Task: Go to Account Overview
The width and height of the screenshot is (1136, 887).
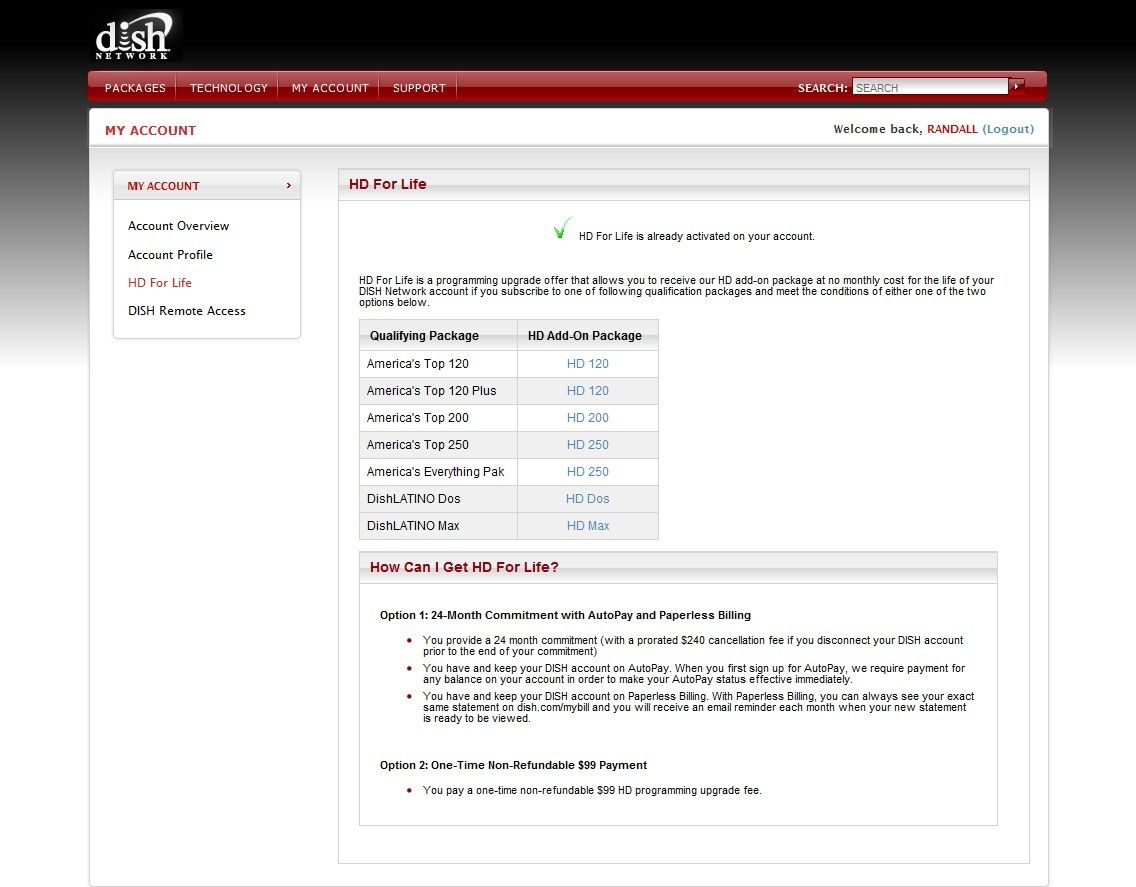Action: tap(178, 225)
